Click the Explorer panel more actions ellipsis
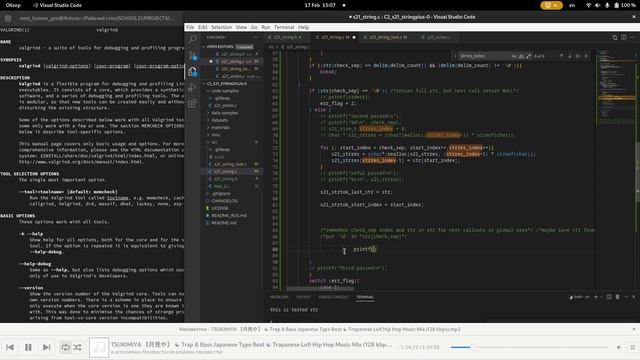The width and height of the screenshot is (640, 360). pyautogui.click(x=256, y=37)
